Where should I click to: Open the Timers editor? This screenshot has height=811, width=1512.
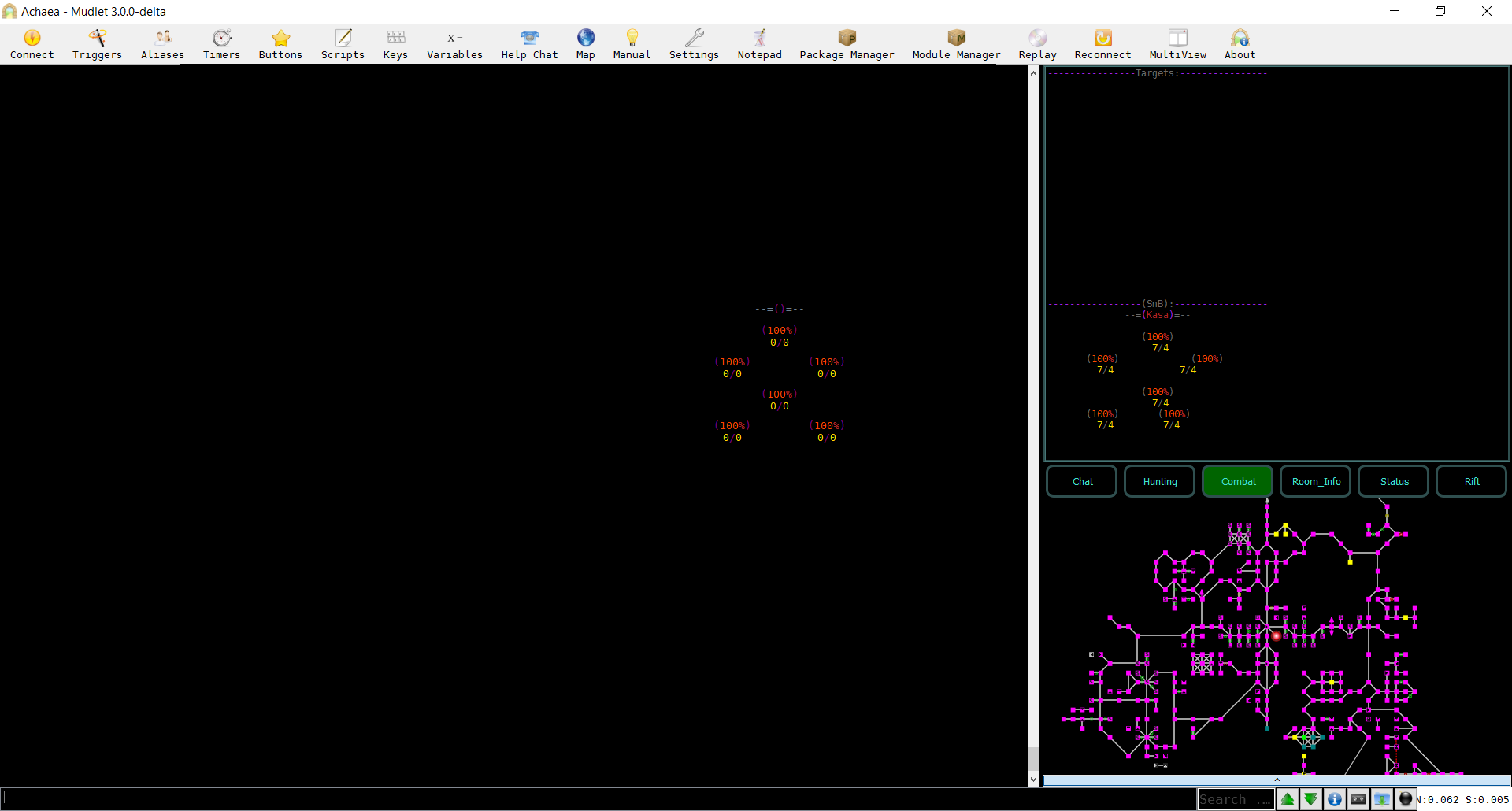221,44
